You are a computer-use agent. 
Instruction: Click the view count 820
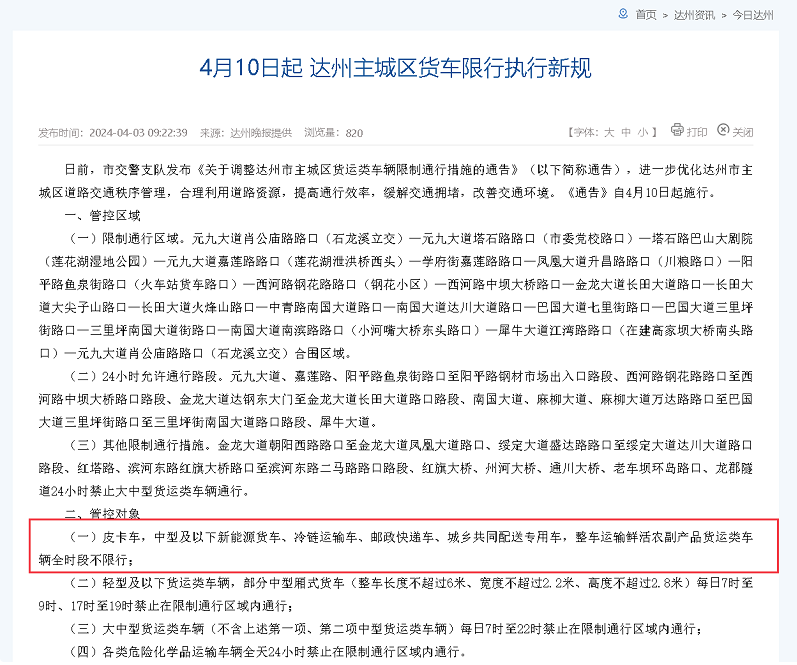click(x=354, y=132)
